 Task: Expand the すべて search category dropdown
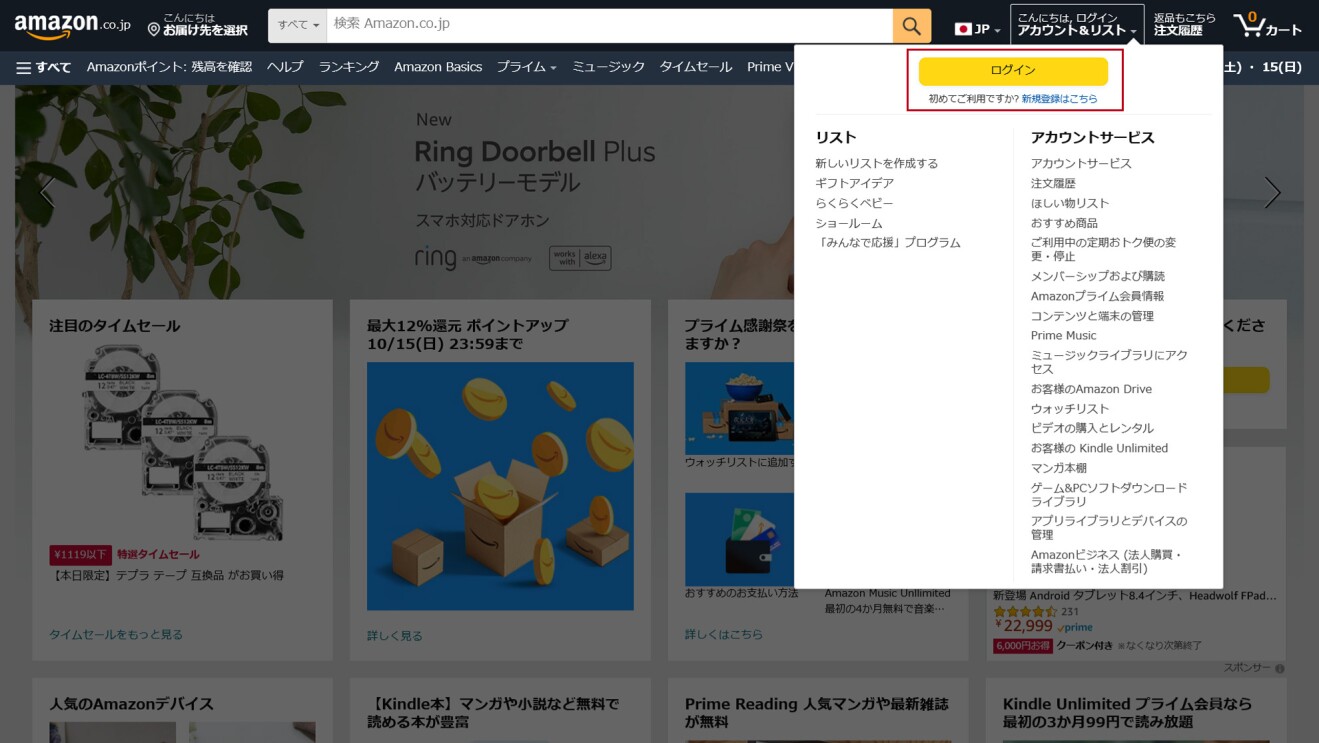(298, 25)
